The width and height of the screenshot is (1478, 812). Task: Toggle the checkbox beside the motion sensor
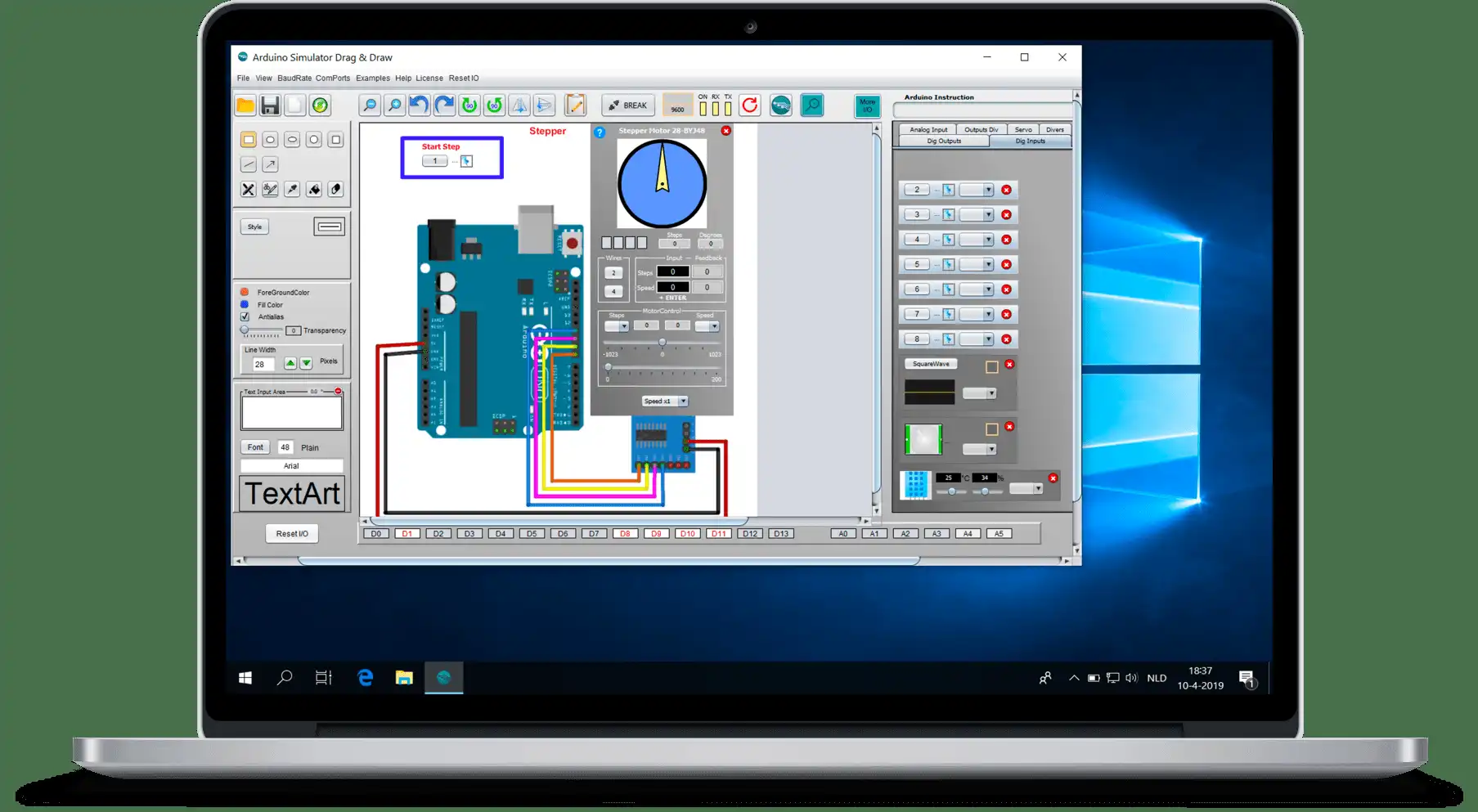(x=992, y=429)
